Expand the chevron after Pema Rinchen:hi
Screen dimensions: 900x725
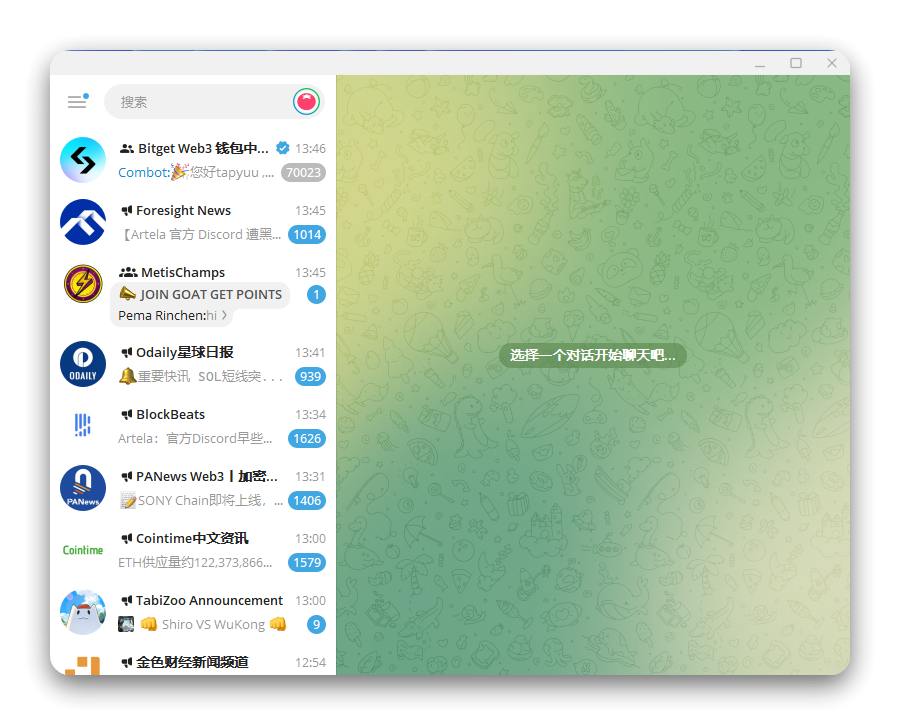[x=224, y=316]
